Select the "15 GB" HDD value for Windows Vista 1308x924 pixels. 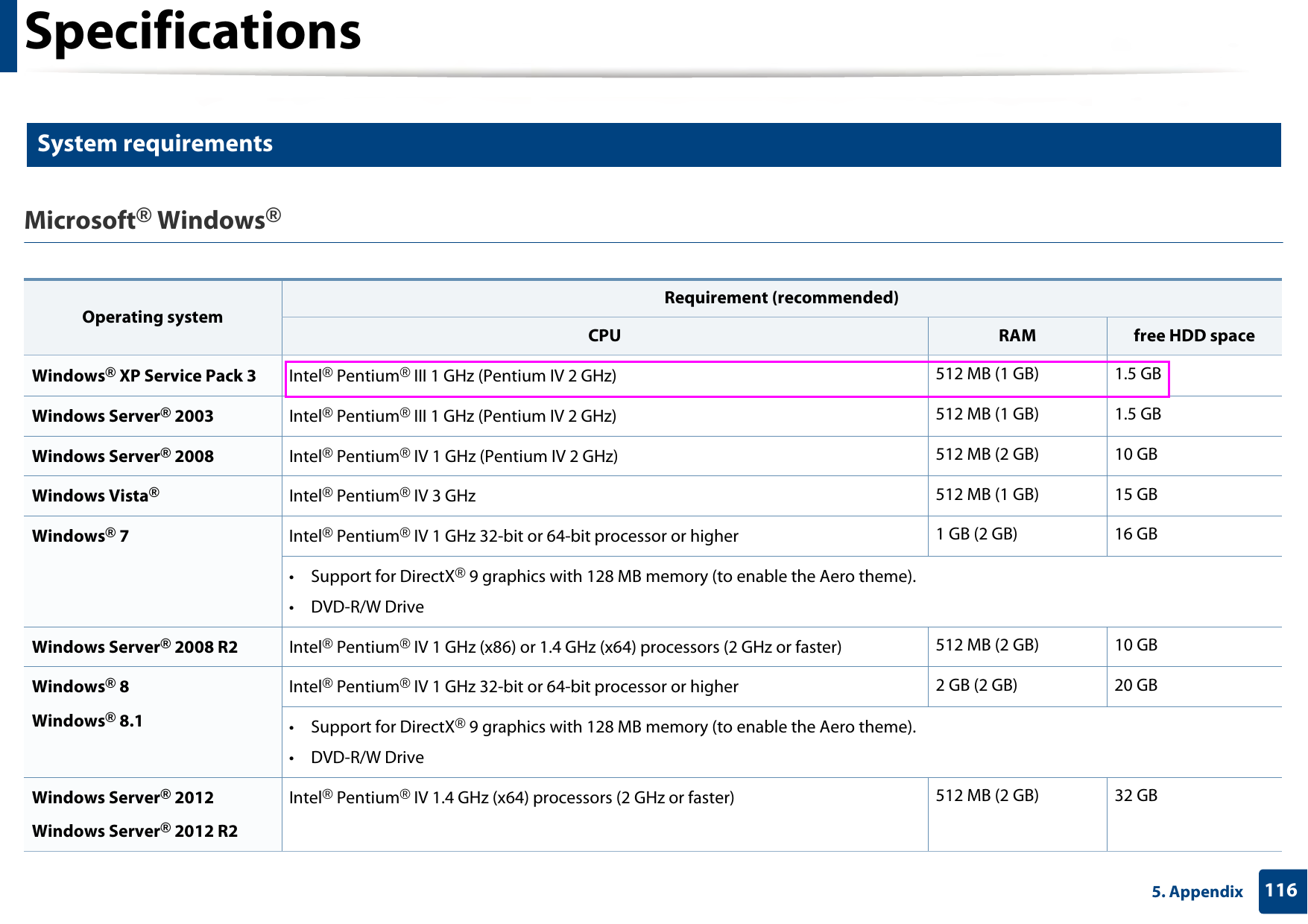[x=1136, y=494]
